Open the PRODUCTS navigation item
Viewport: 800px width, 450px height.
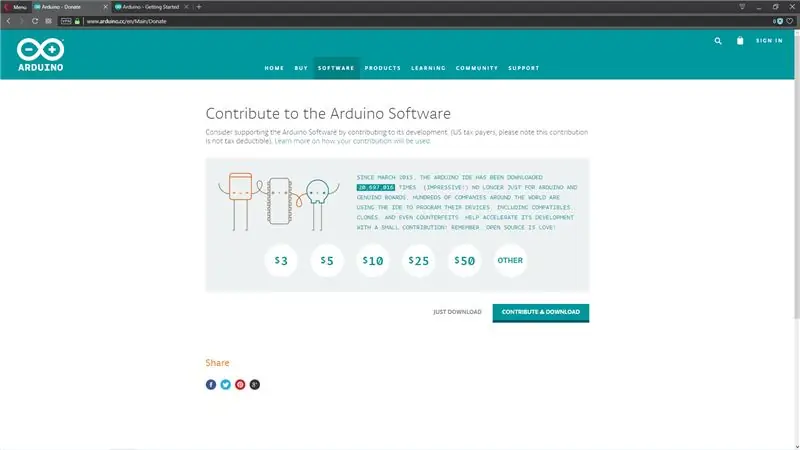pos(383,68)
